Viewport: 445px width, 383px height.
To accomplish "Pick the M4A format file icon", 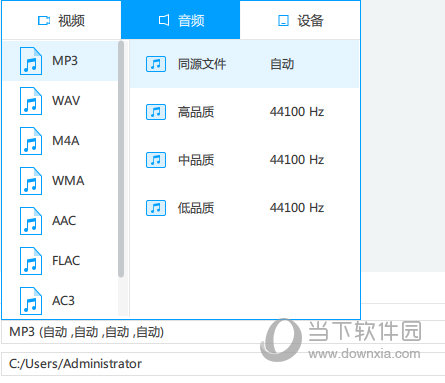I will click(x=31, y=141).
